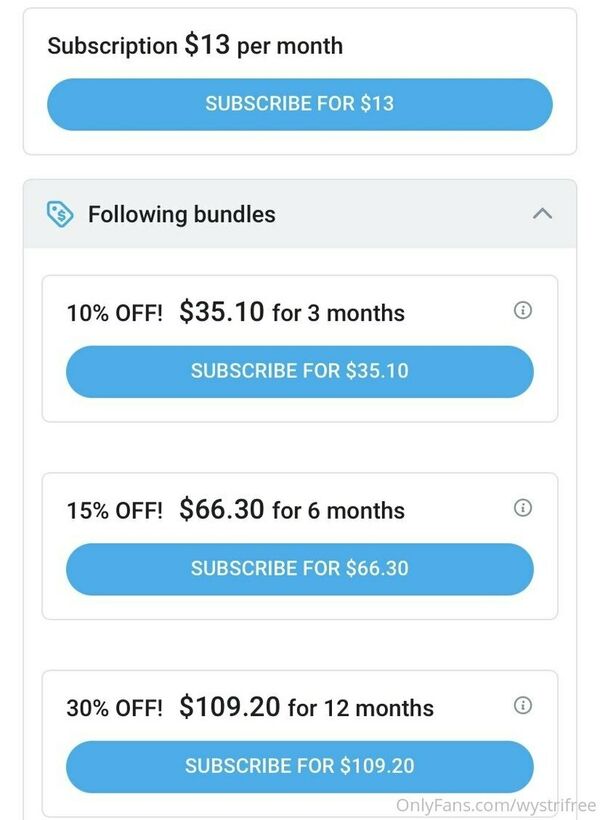Select the SUBSCRIBE FOR $109.20 button
The height and width of the screenshot is (820, 600).
tap(300, 767)
